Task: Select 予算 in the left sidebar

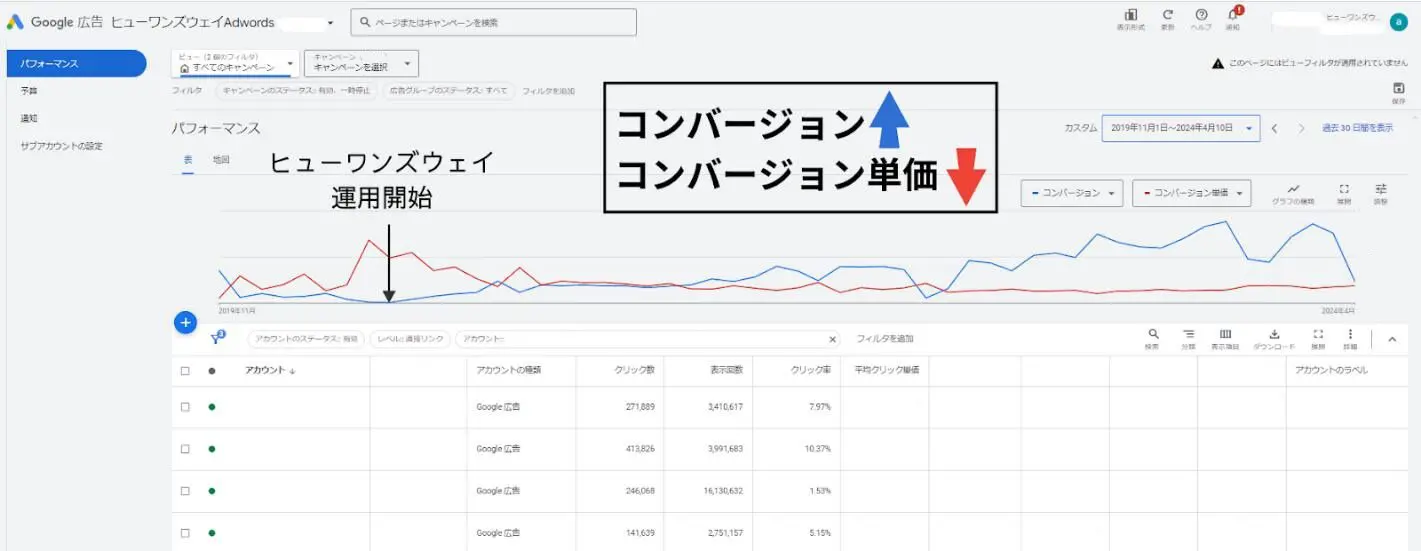Action: [30, 91]
